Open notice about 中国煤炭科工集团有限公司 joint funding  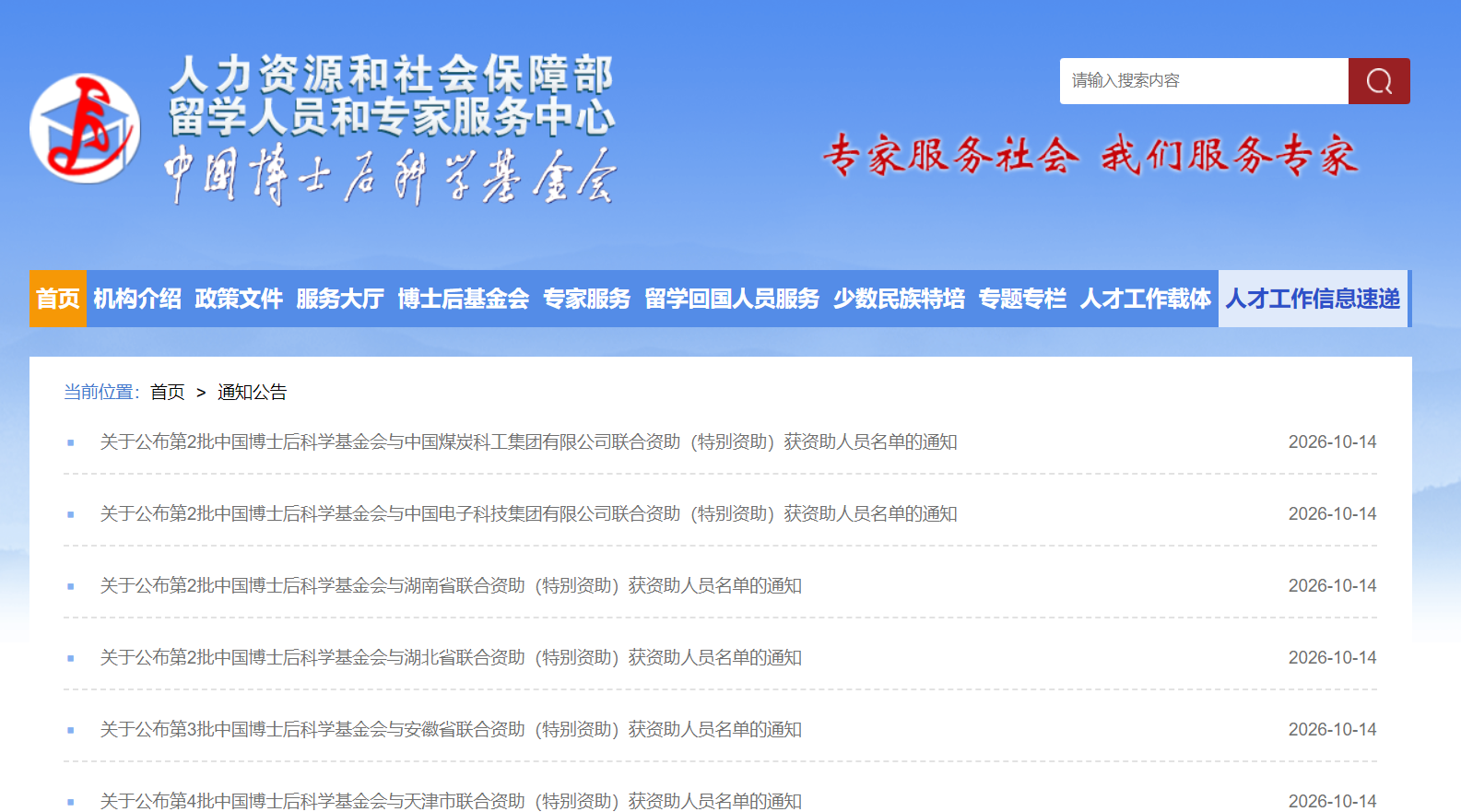click(x=529, y=442)
